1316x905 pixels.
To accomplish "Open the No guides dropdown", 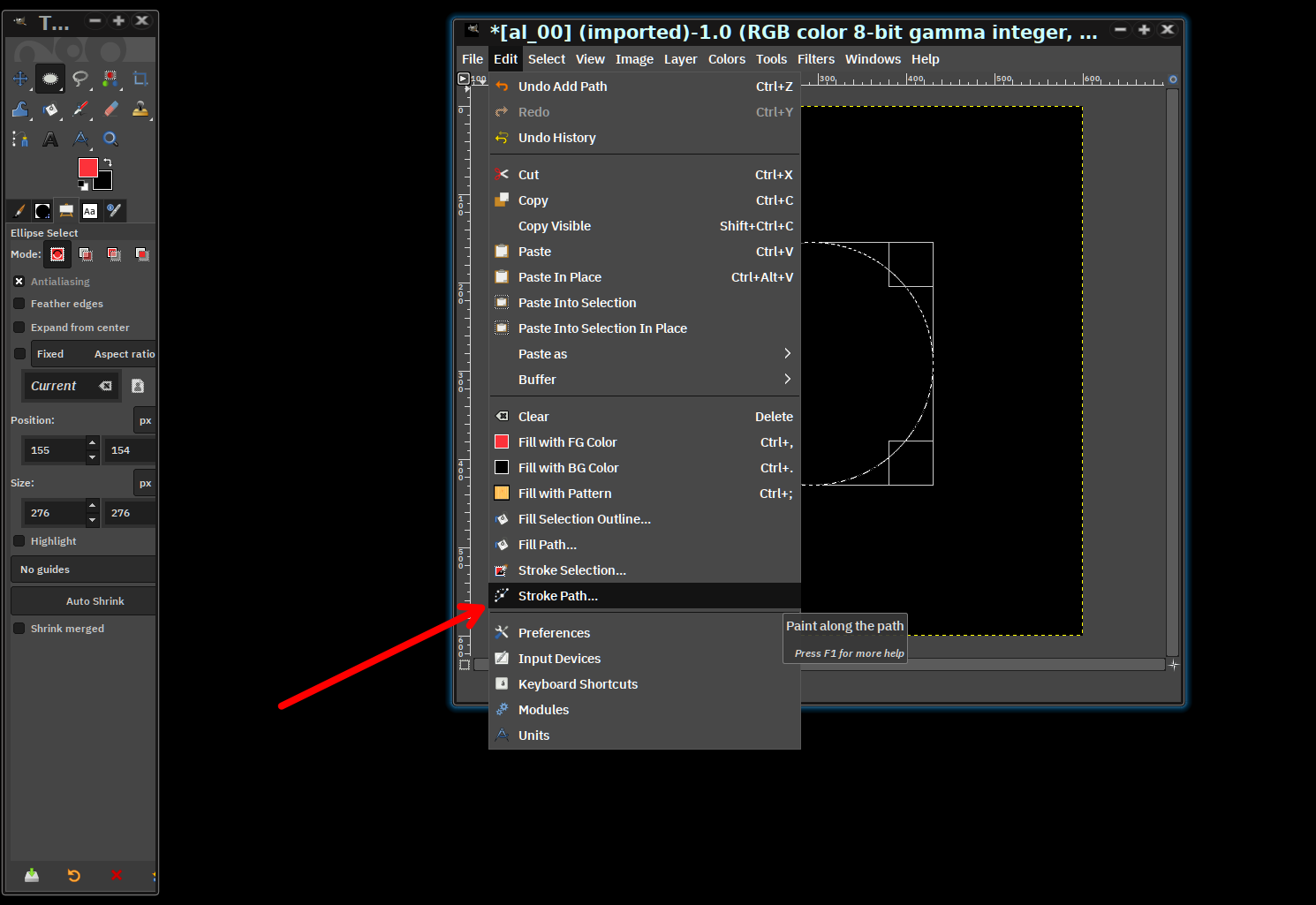I will click(83, 569).
